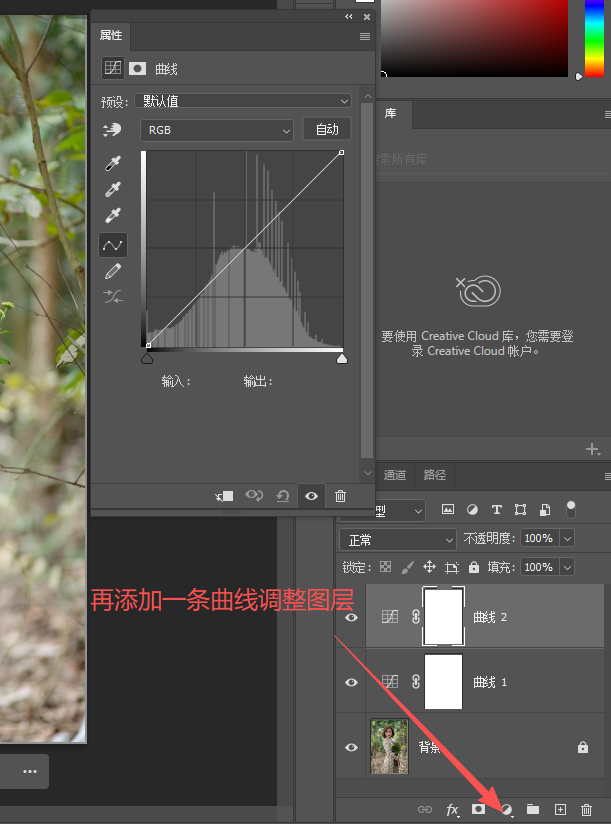
Task: Clip adjustment to the layer below
Action: pyautogui.click(x=225, y=496)
